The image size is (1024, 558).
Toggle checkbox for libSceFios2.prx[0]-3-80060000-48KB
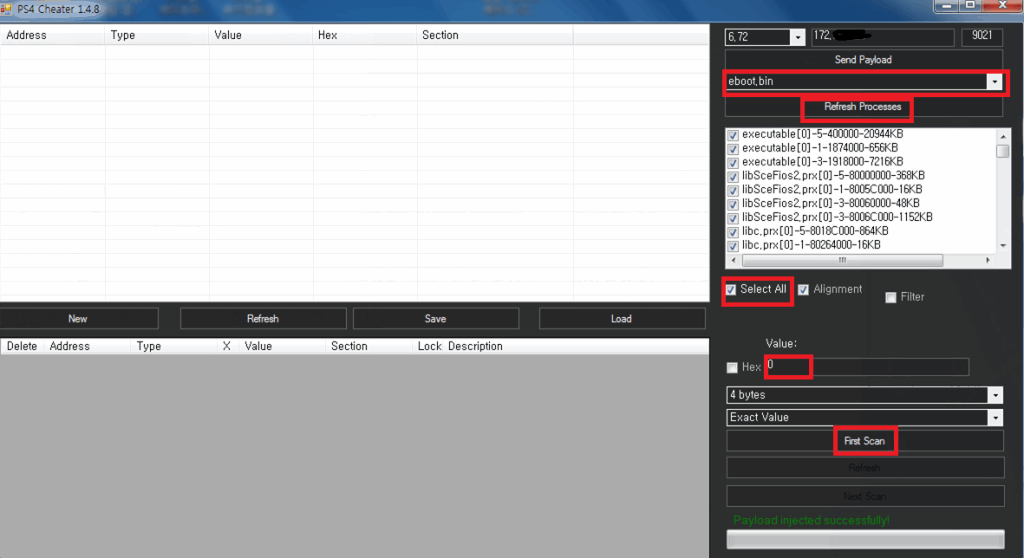point(733,204)
